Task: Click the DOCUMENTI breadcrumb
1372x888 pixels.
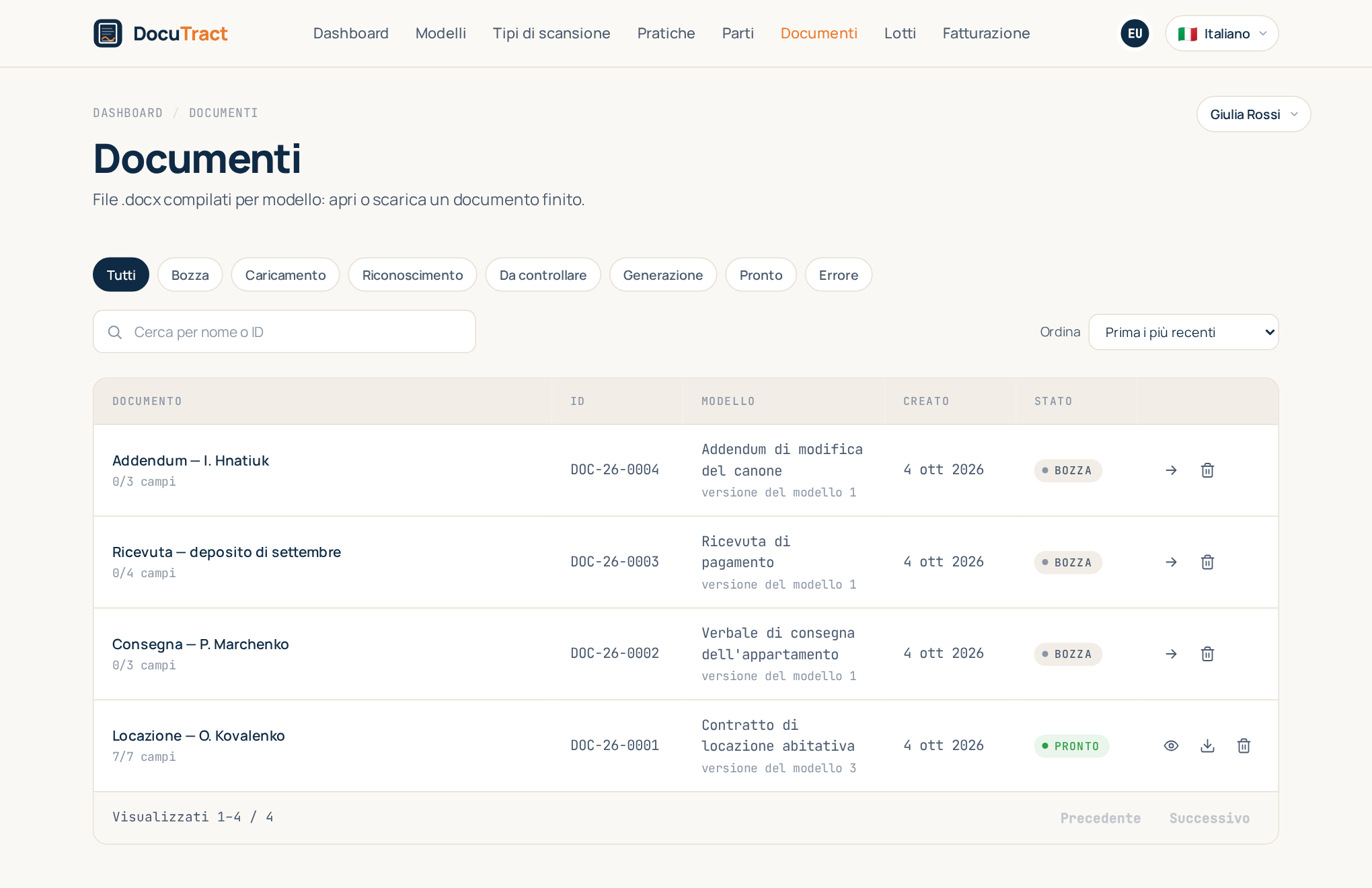Action: pos(223,113)
